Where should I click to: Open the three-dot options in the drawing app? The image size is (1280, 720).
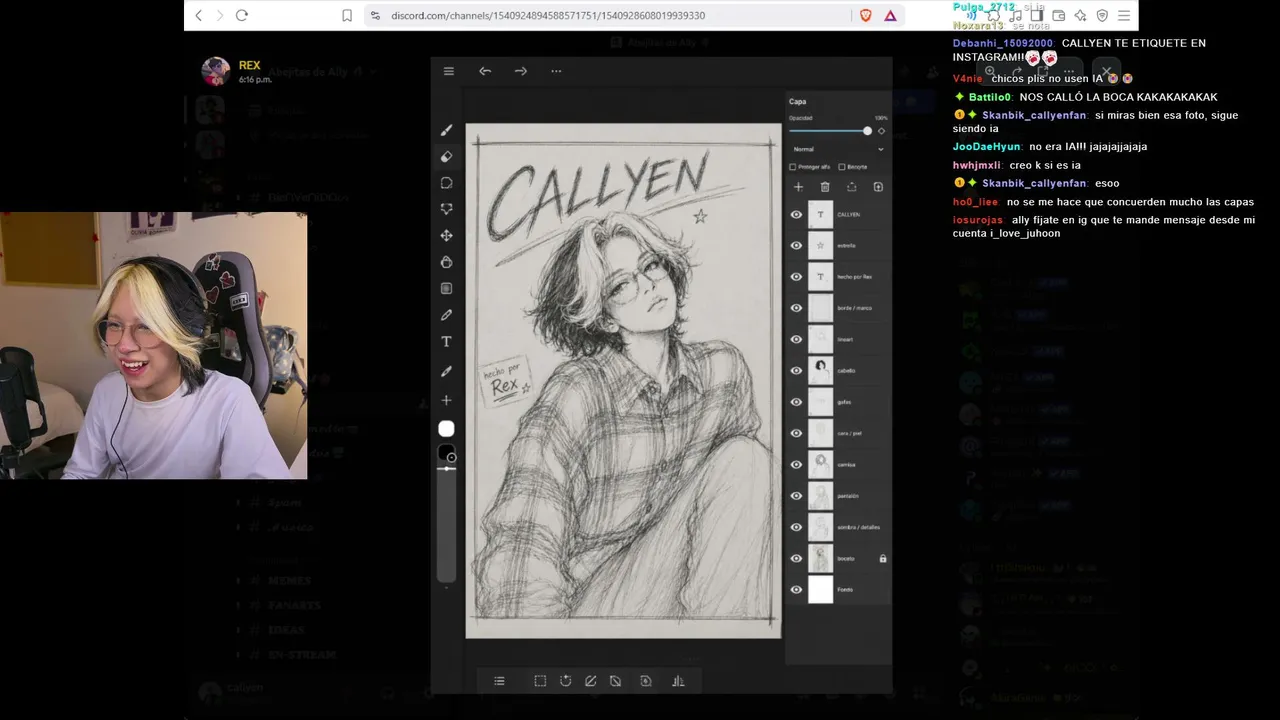556,71
